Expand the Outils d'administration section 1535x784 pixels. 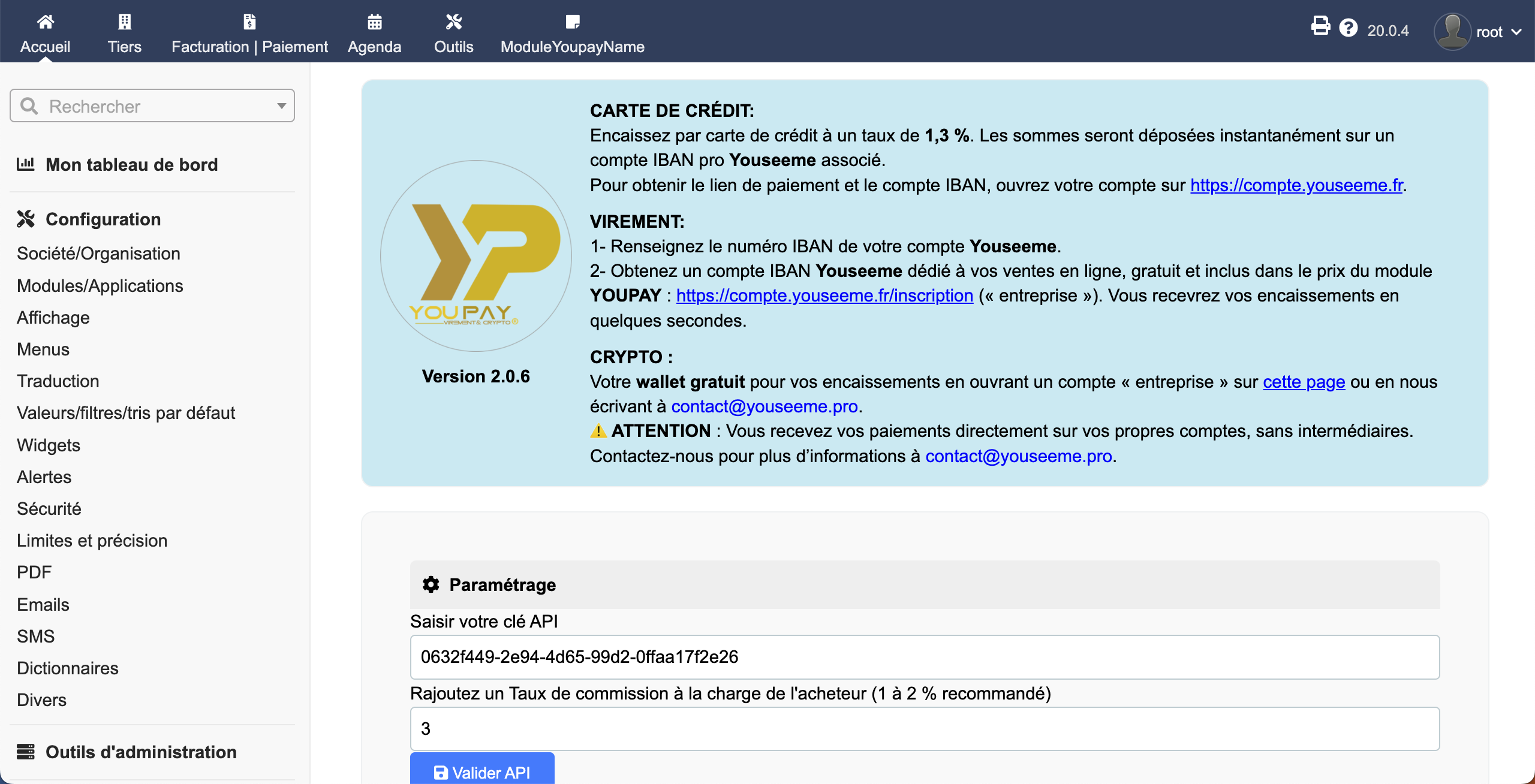141,752
